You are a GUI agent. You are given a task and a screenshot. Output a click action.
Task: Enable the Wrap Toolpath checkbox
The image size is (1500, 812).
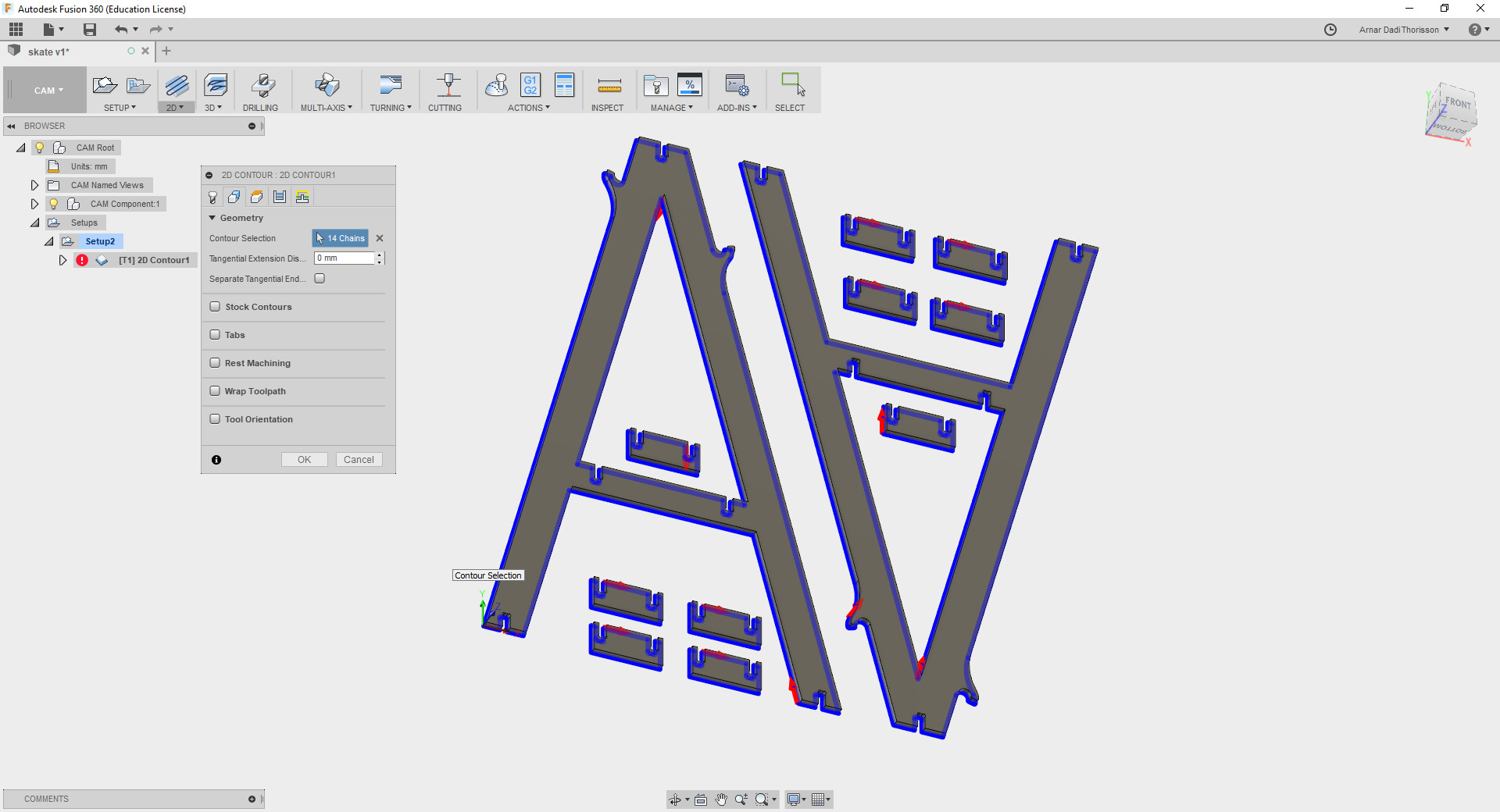(215, 391)
